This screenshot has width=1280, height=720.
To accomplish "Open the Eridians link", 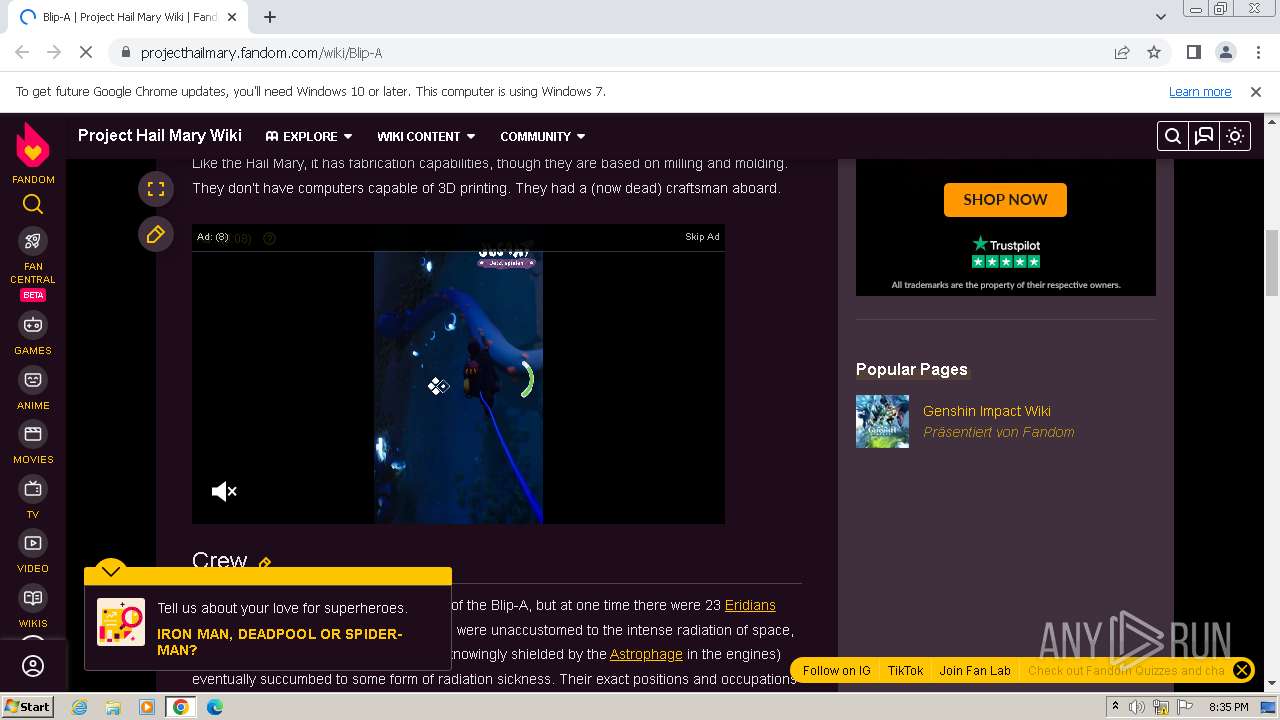I will [x=750, y=605].
